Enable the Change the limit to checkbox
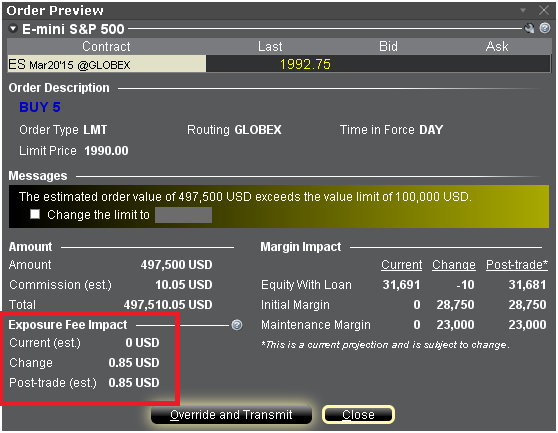Screen dimensions: 558x433 (35, 214)
